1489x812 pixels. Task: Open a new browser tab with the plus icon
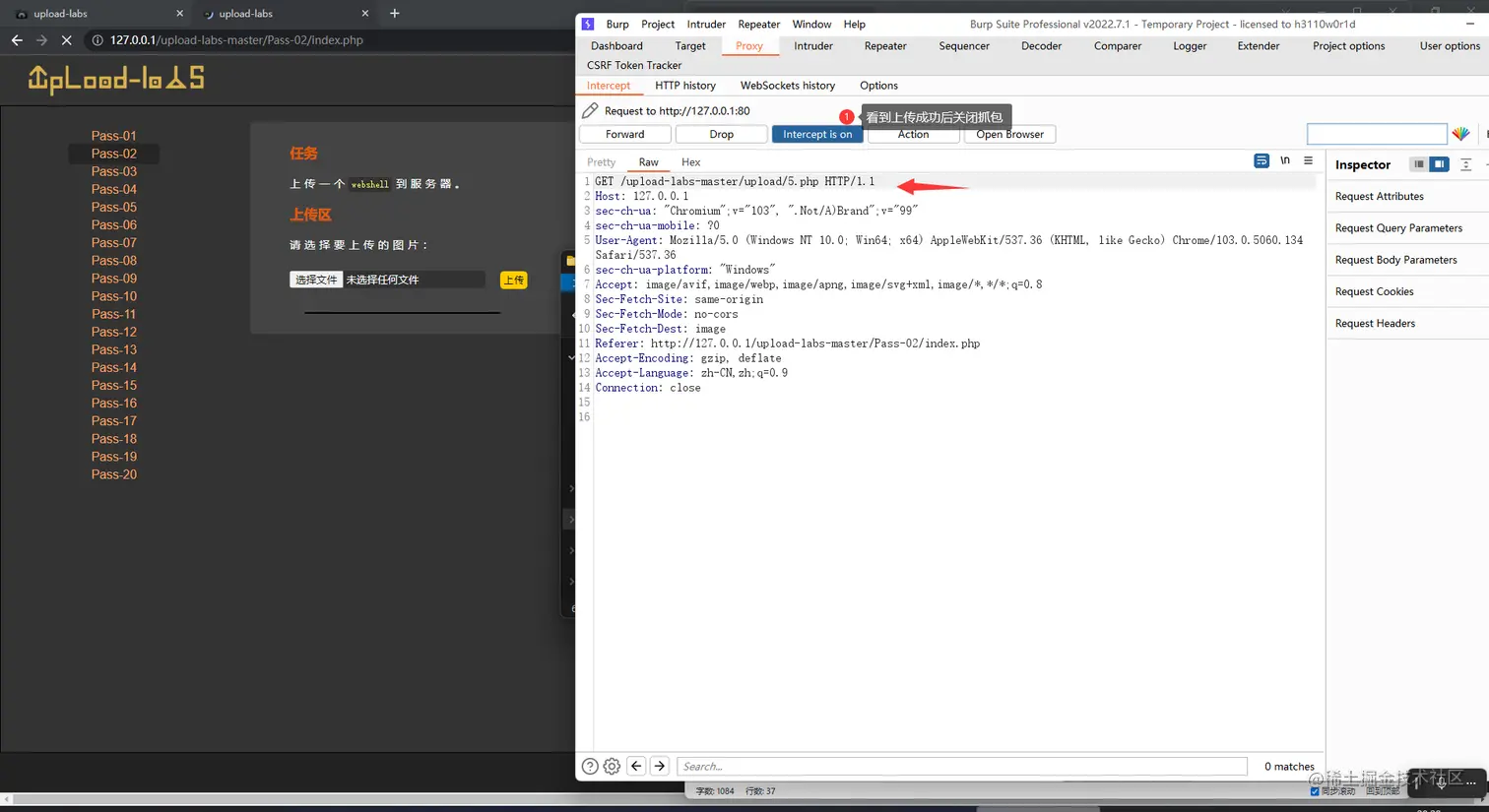395,13
